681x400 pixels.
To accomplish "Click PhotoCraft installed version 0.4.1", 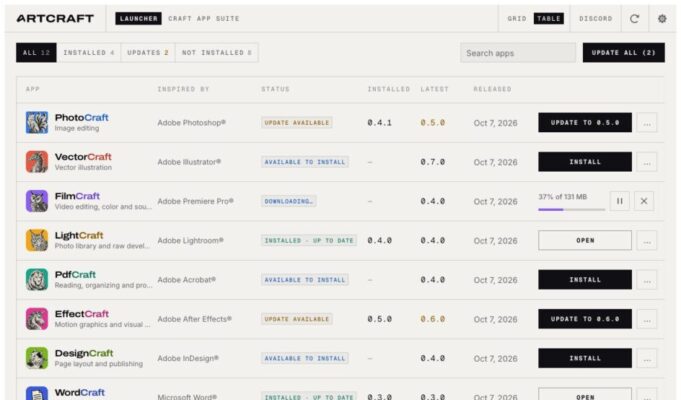I will 380,123.
